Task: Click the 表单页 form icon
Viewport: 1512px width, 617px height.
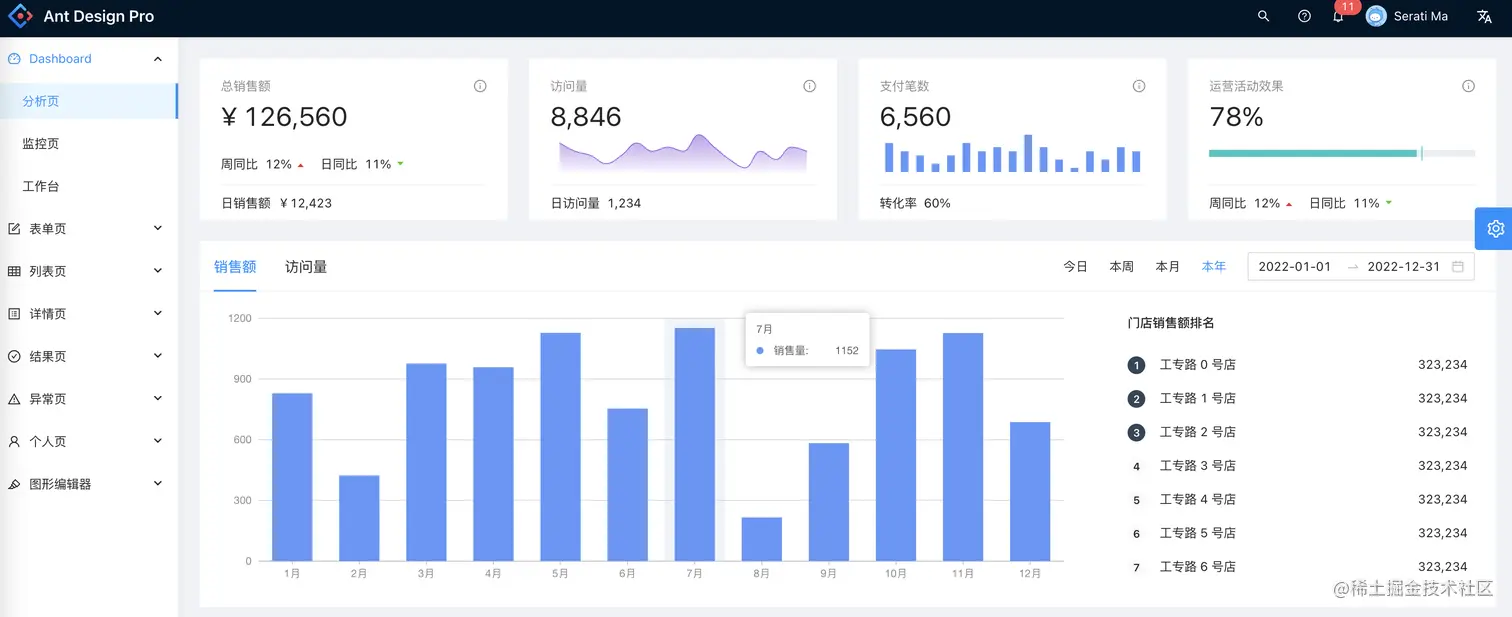Action: (x=14, y=229)
